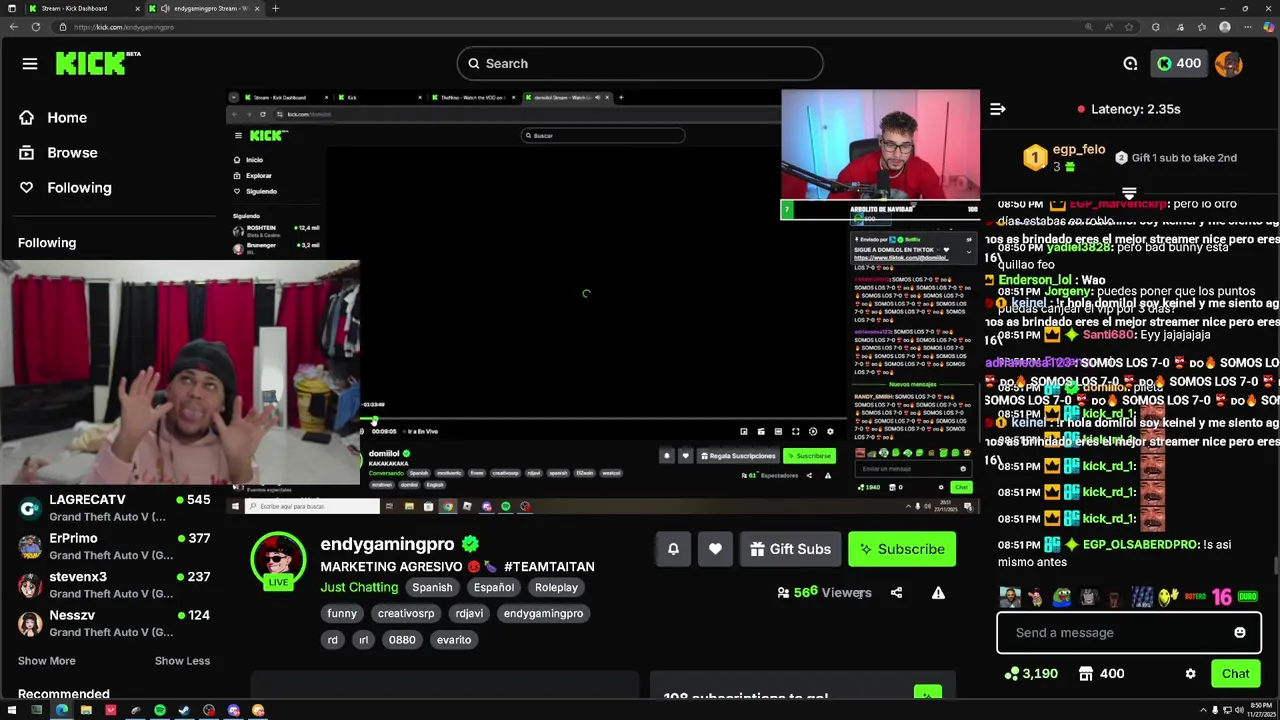Select the funny tag
The width and height of the screenshot is (1280, 720).
pos(342,613)
